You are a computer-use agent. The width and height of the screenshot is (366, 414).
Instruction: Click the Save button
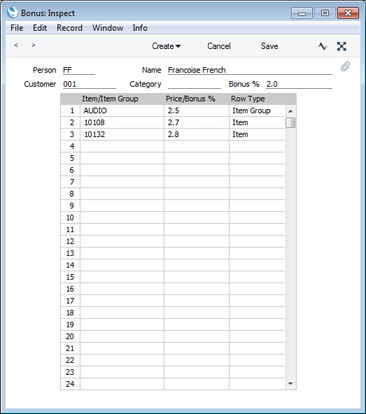(269, 46)
